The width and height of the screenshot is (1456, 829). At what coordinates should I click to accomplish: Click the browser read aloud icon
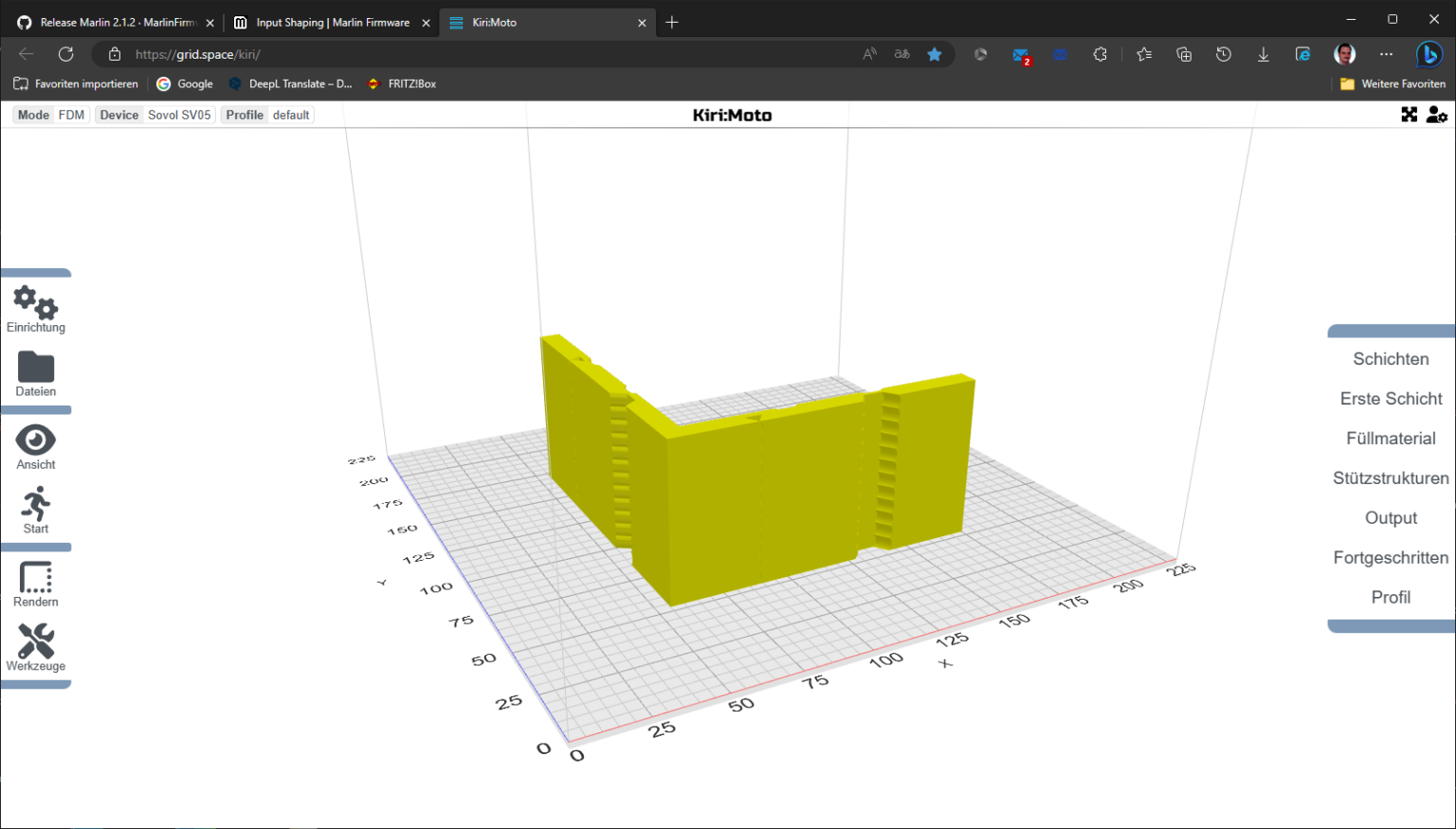[x=869, y=54]
